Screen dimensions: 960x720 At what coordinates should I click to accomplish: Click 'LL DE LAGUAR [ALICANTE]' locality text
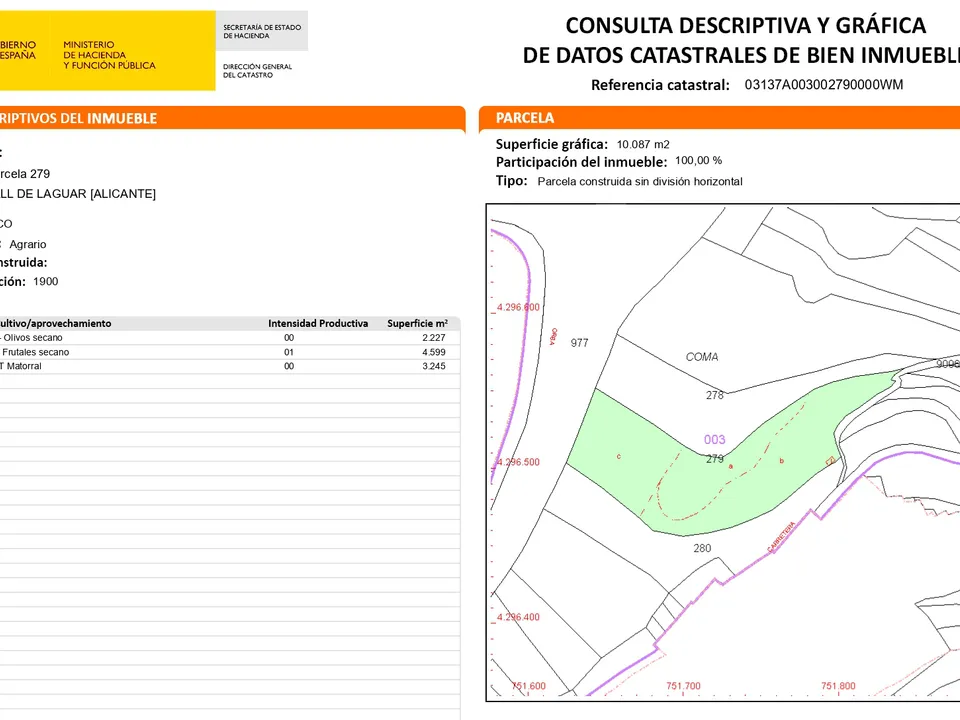(78, 194)
